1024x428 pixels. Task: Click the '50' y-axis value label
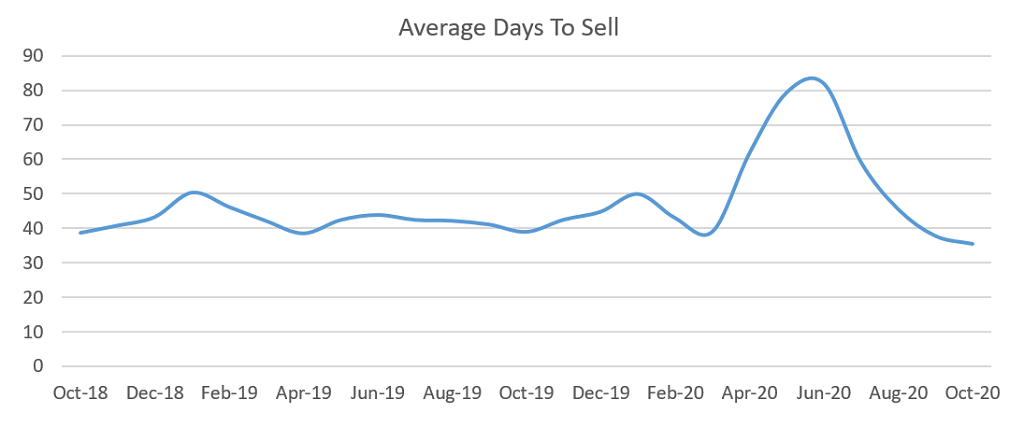tap(33, 194)
